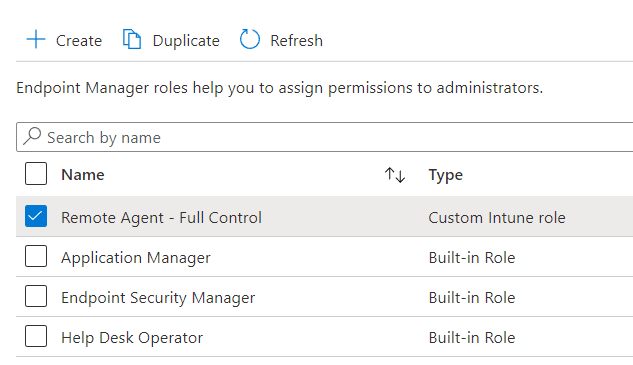
Task: Click the Name column header
Action: tap(83, 175)
